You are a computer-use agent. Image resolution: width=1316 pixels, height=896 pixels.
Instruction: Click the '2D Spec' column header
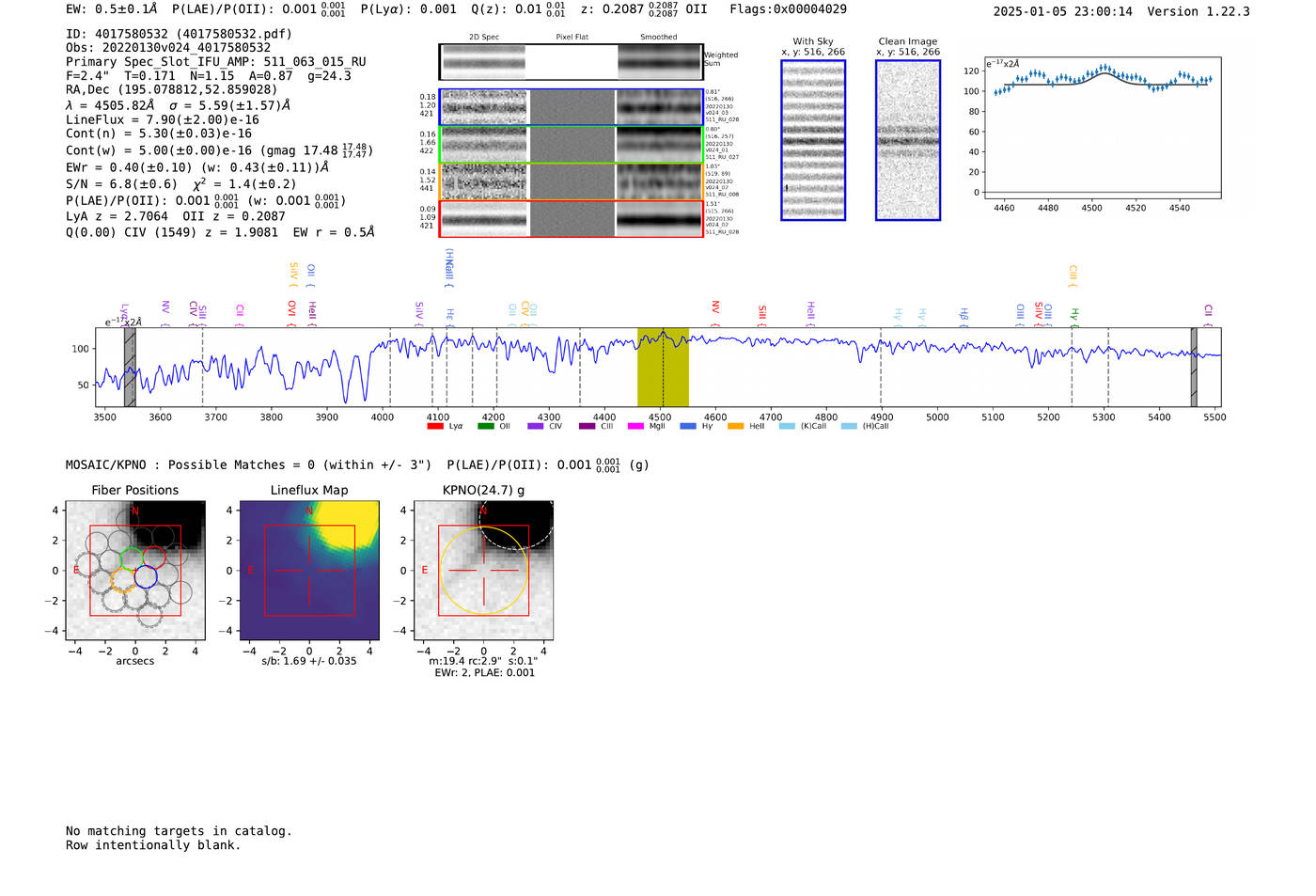pyautogui.click(x=484, y=38)
